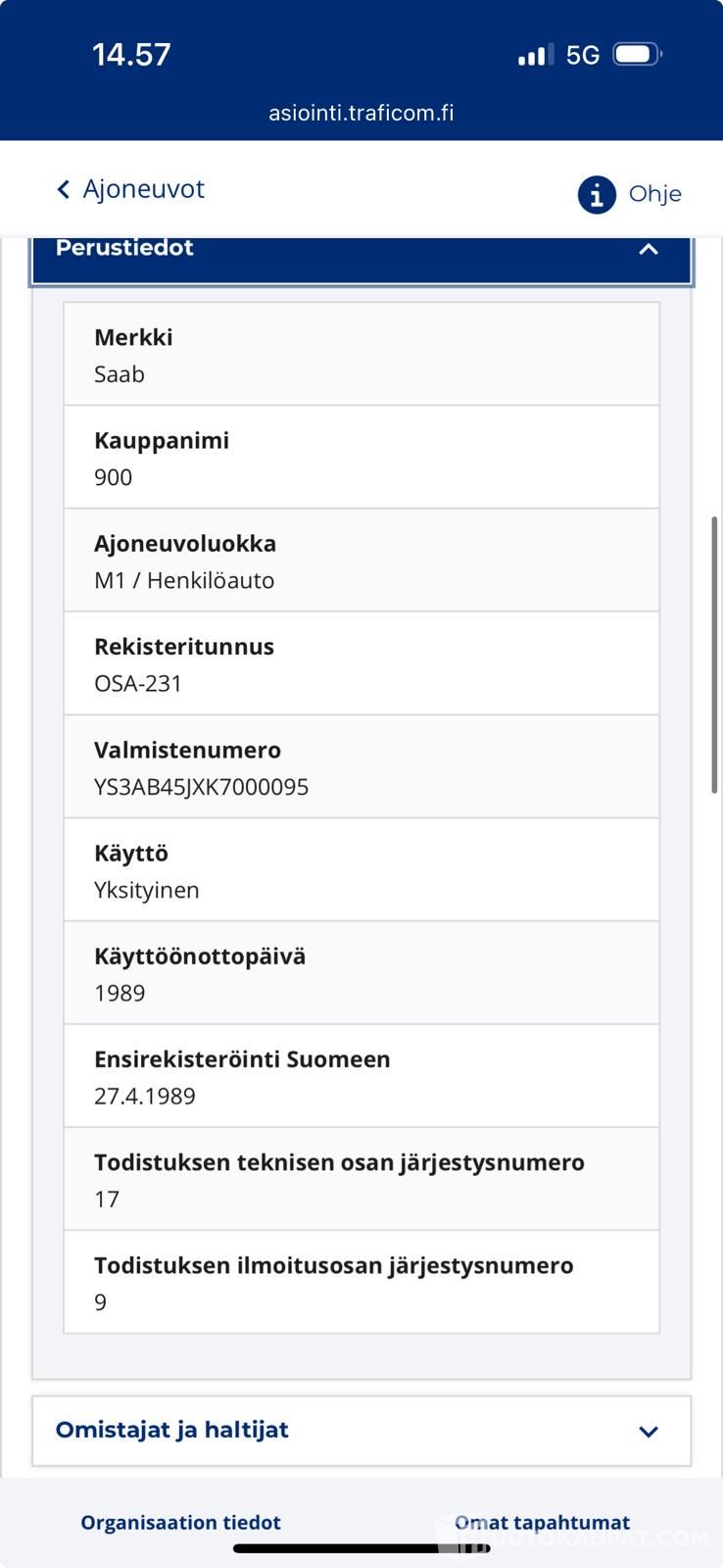Collapse the Perustiedot section chevron
This screenshot has height=1568, width=723.
[648, 249]
